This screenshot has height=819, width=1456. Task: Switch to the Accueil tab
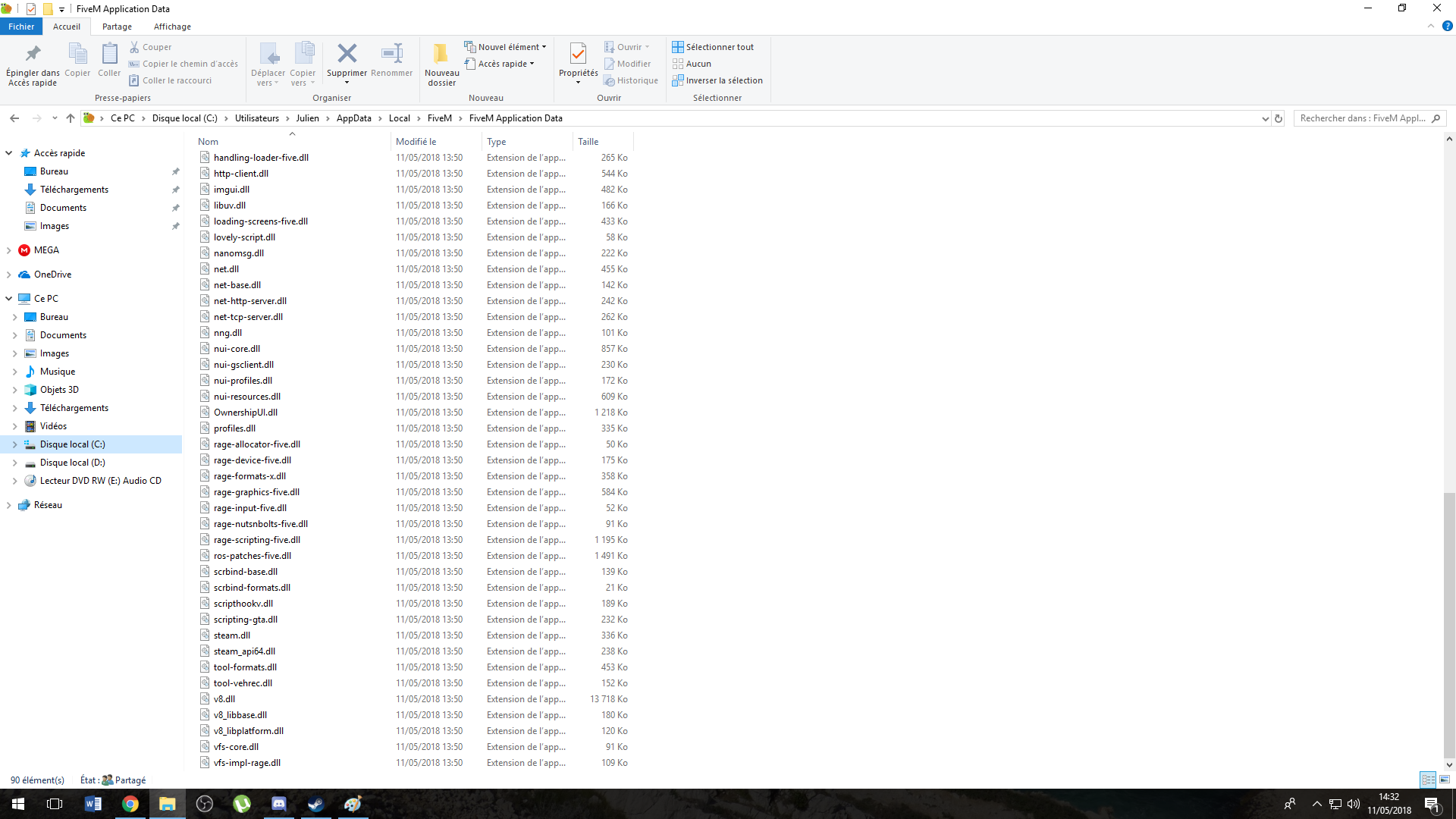(x=67, y=27)
